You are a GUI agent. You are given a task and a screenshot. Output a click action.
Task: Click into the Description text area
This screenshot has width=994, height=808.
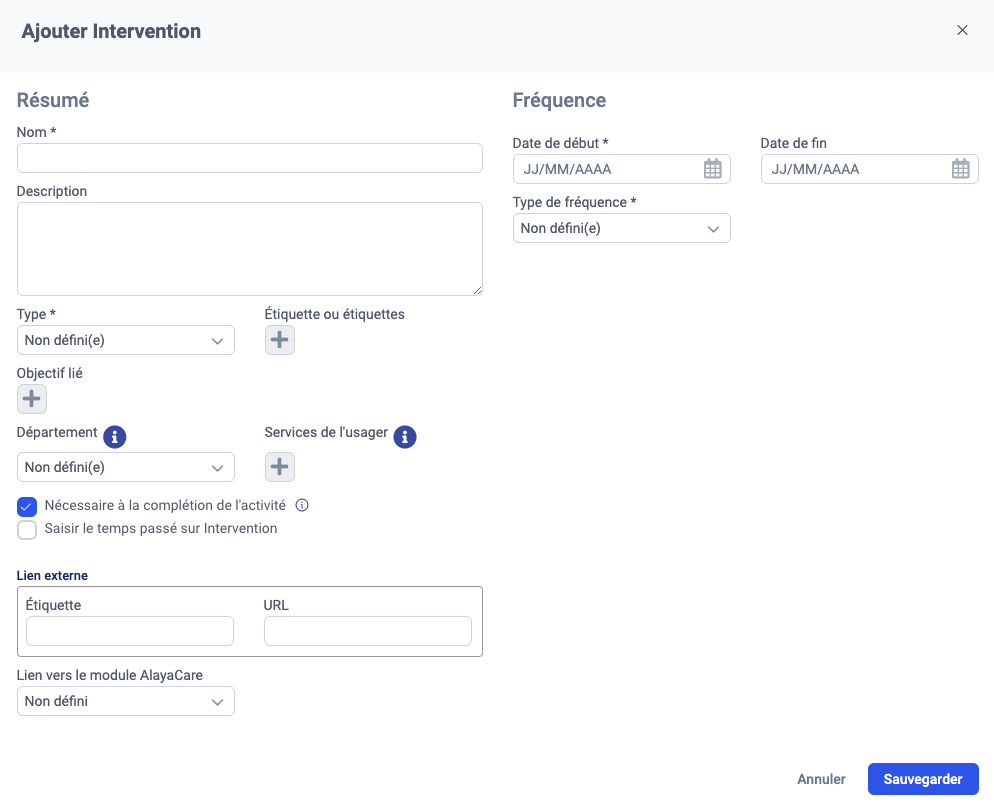[250, 248]
